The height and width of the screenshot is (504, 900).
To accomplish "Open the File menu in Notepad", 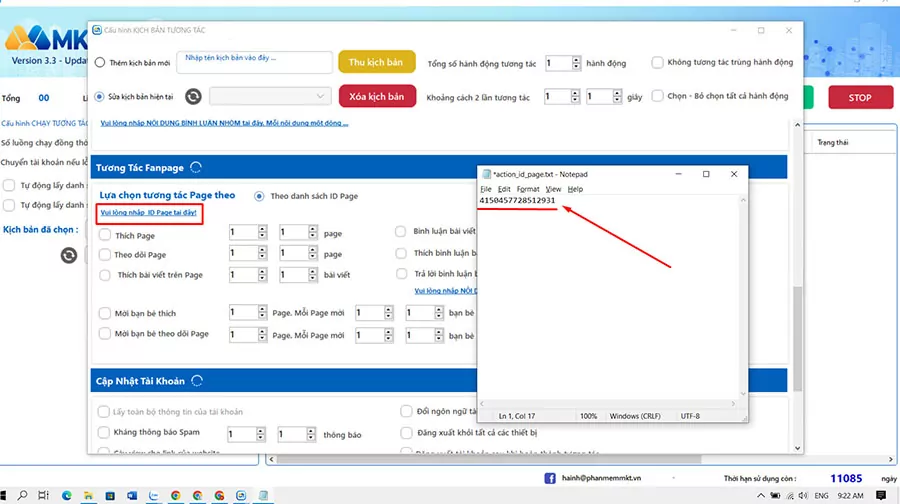I will (x=486, y=189).
